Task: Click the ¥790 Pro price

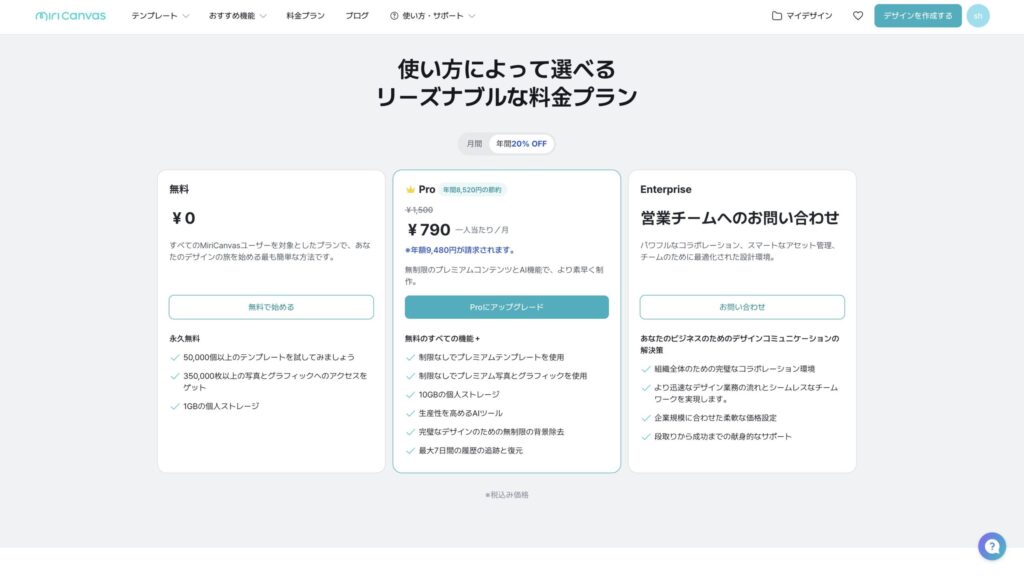Action: tap(428, 230)
